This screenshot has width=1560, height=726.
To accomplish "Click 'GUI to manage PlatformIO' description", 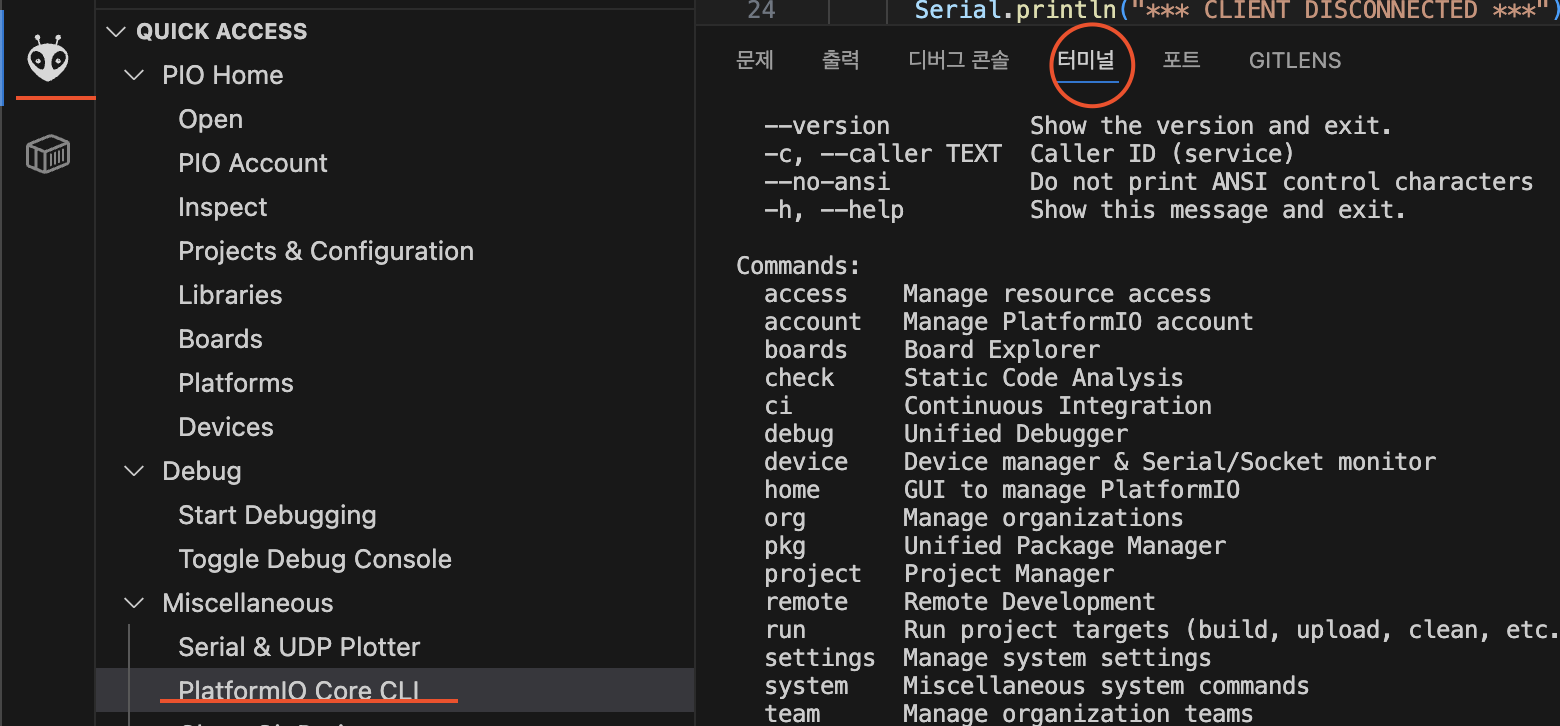I will tap(1072, 490).
